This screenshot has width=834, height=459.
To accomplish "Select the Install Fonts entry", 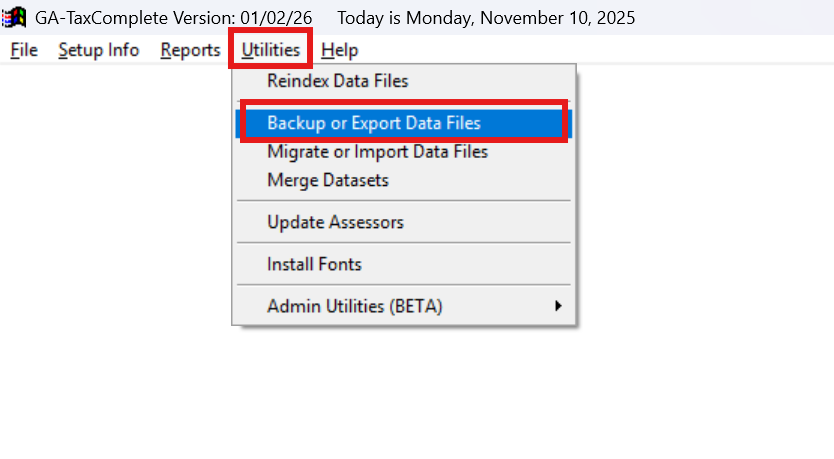I will coord(314,265).
